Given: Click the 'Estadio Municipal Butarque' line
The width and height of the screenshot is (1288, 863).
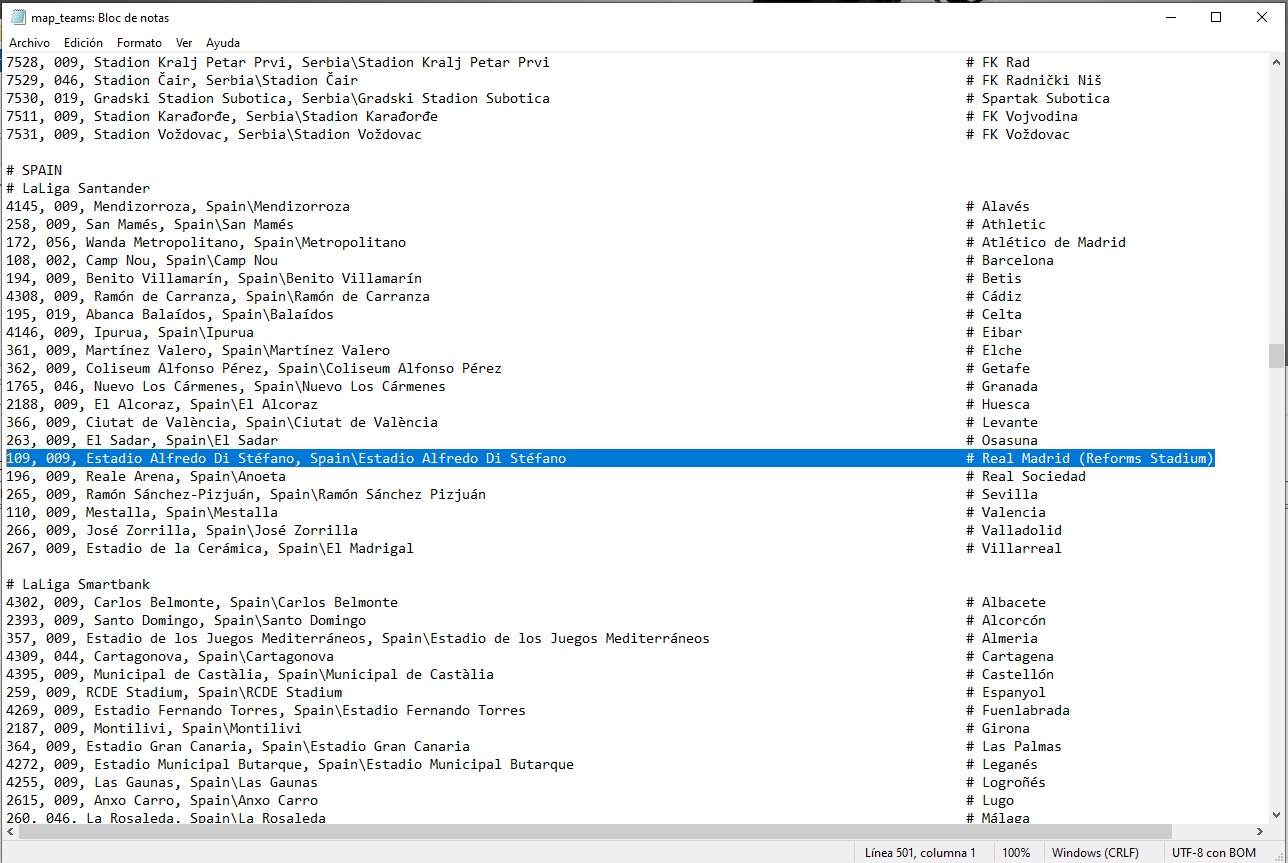Looking at the screenshot, I should click(290, 764).
